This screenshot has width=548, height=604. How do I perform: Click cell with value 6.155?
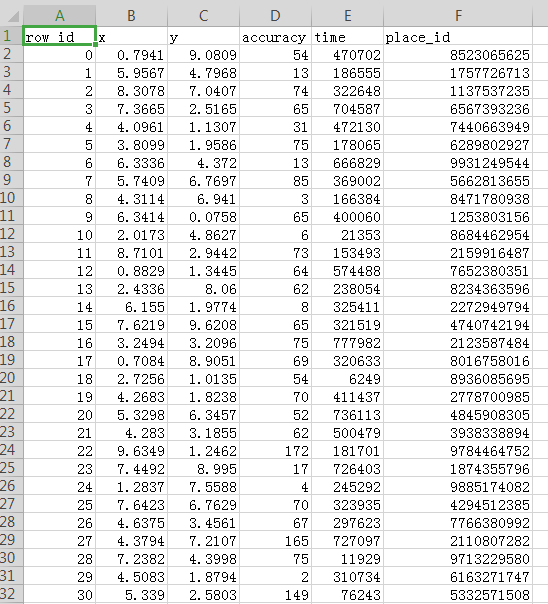coord(131,307)
